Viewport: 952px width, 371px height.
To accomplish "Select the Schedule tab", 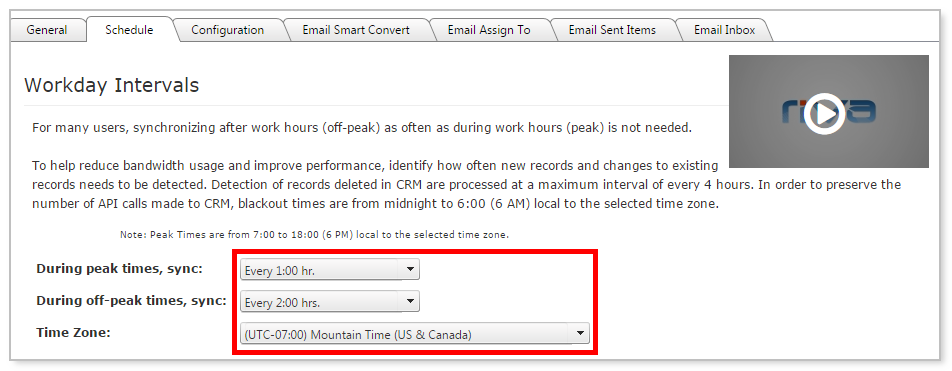I will coord(129,29).
